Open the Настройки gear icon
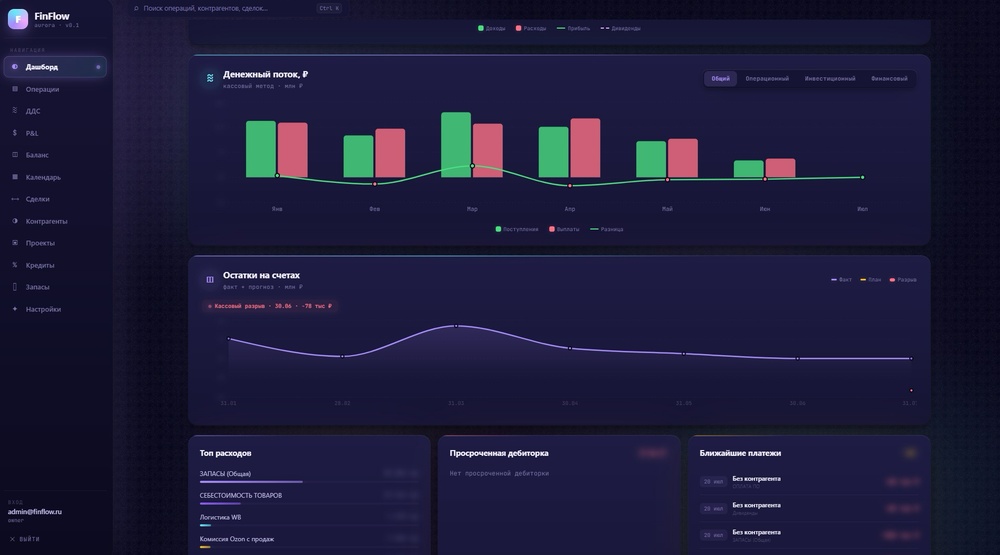Screen dimensions: 1000x555 coord(15,309)
